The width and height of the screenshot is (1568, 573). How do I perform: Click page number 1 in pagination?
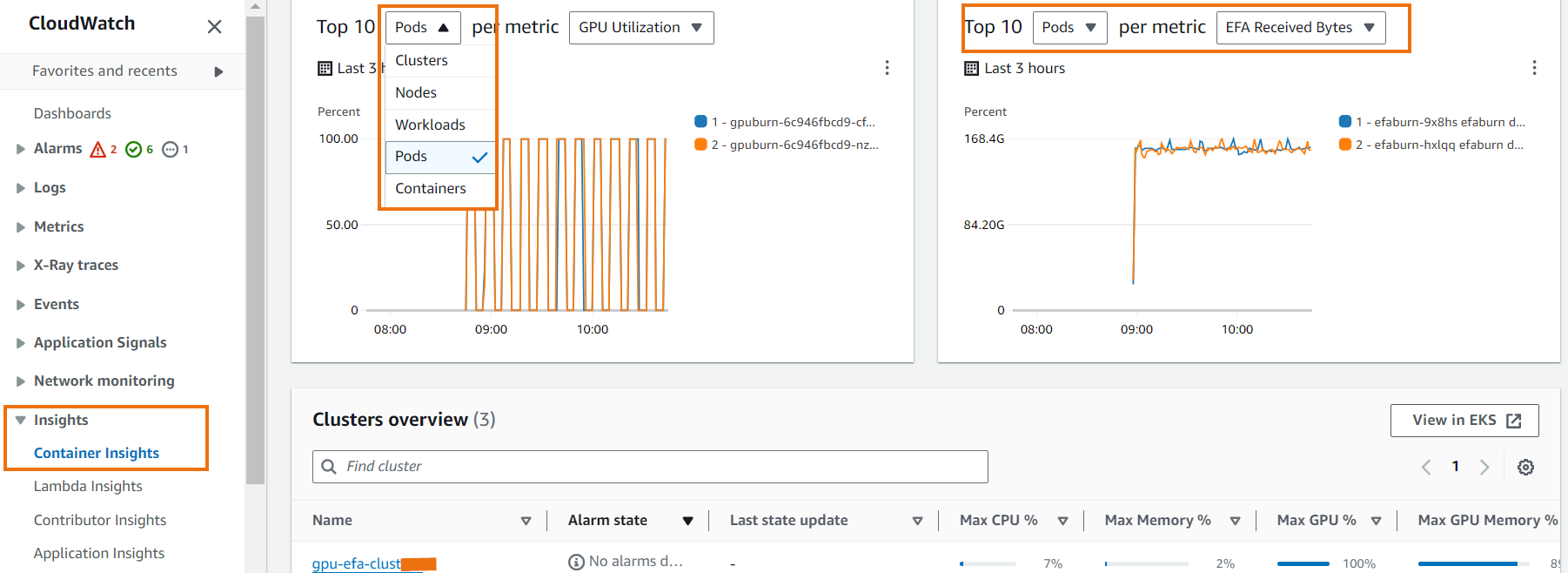(x=1455, y=467)
